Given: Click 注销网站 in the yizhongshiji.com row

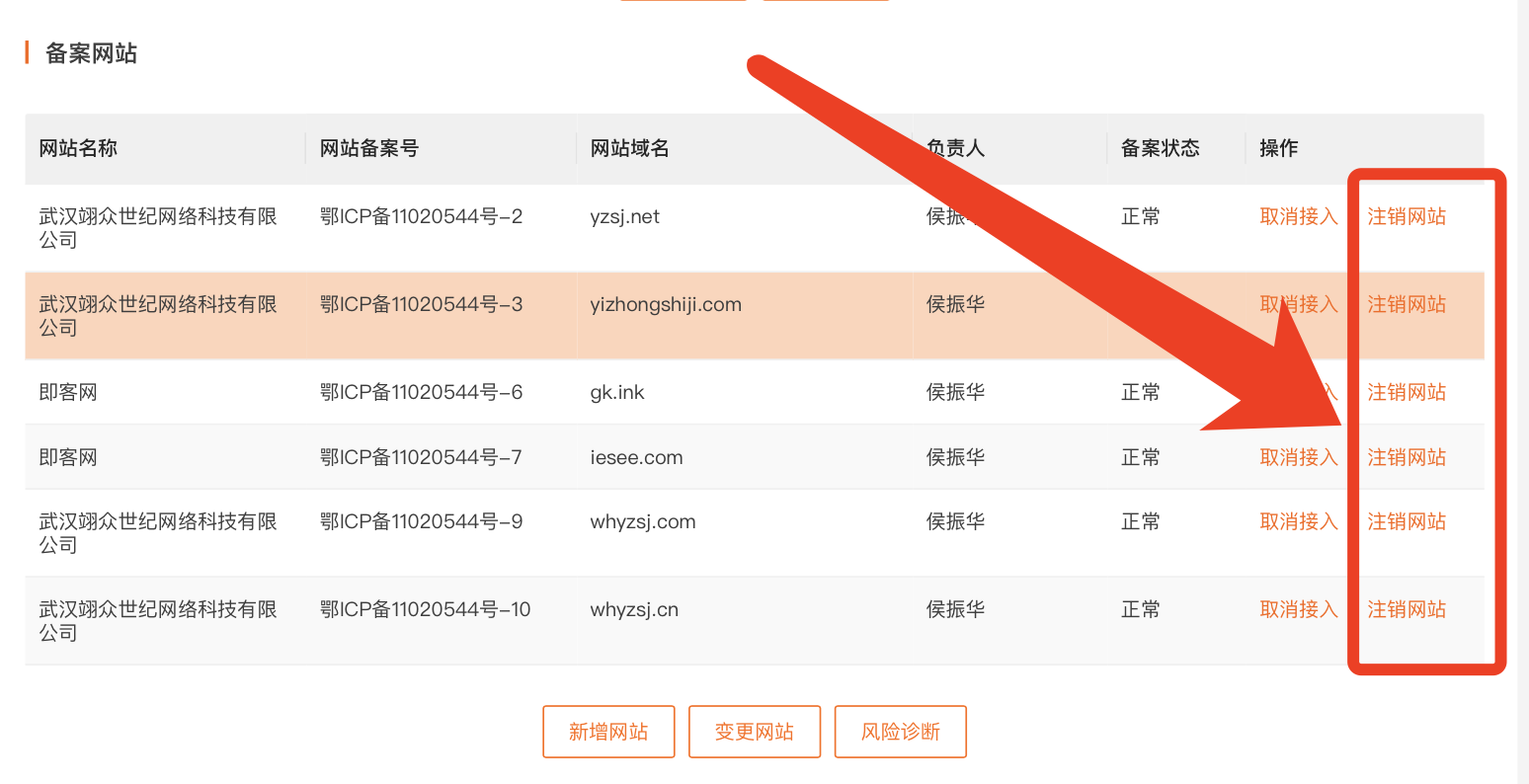Looking at the screenshot, I should (x=1406, y=304).
